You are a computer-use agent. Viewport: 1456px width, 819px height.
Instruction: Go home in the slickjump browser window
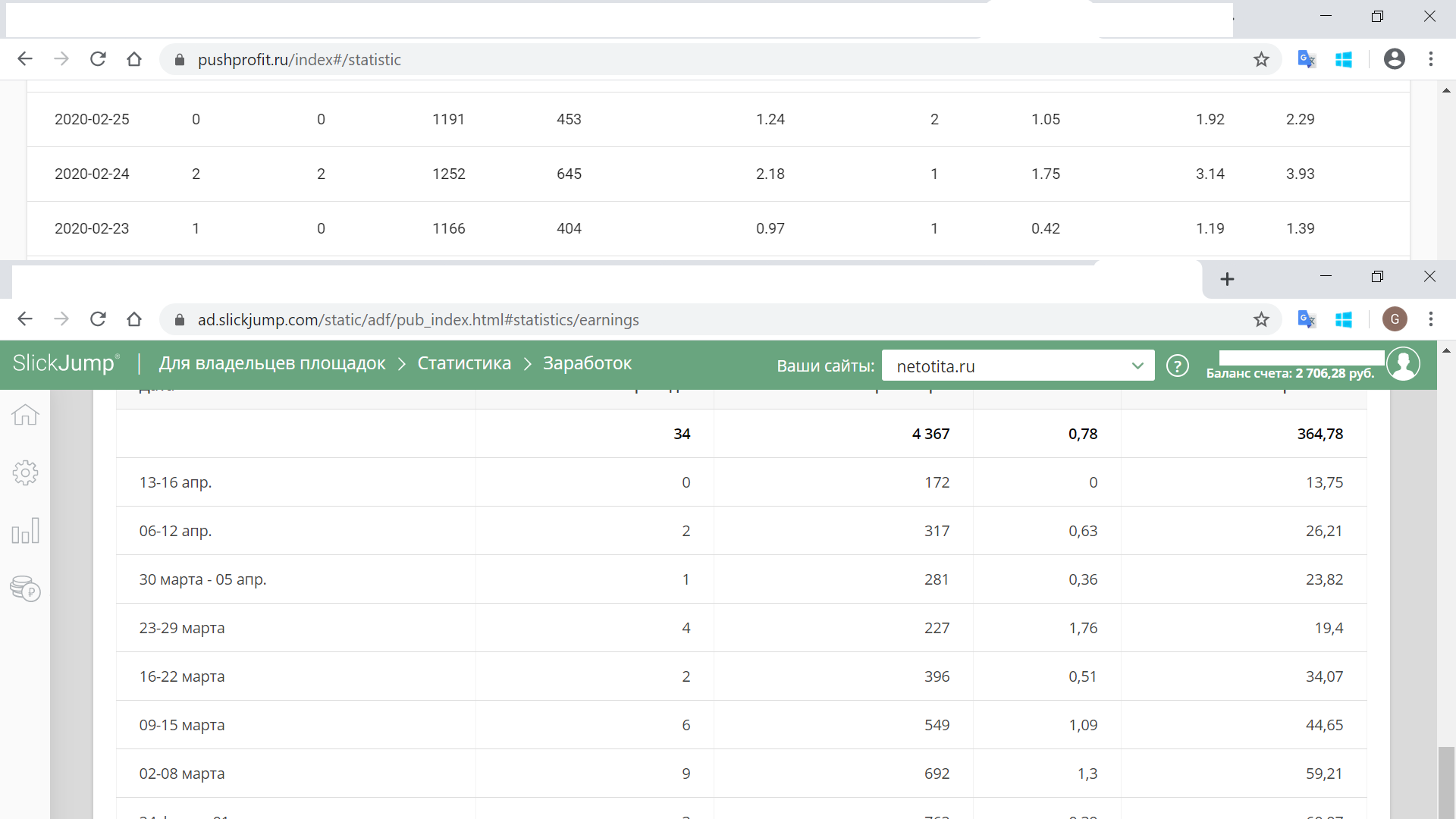[134, 319]
